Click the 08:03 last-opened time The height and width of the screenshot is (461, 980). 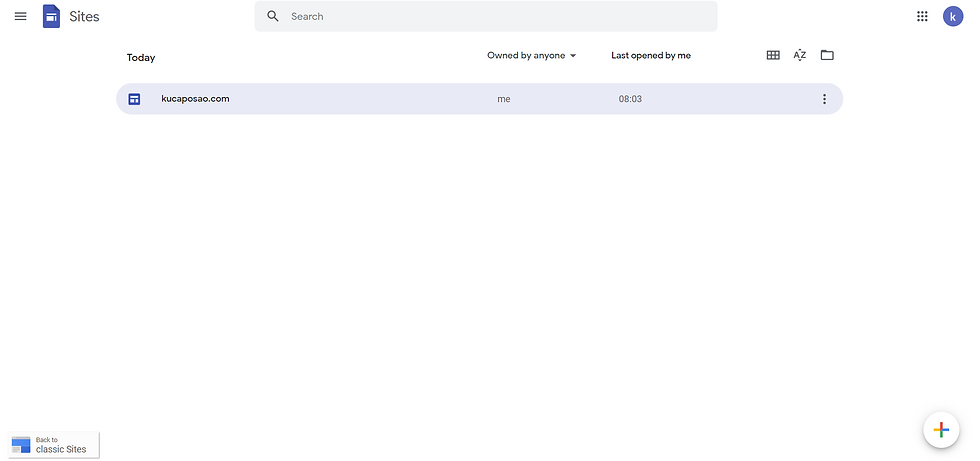click(630, 99)
